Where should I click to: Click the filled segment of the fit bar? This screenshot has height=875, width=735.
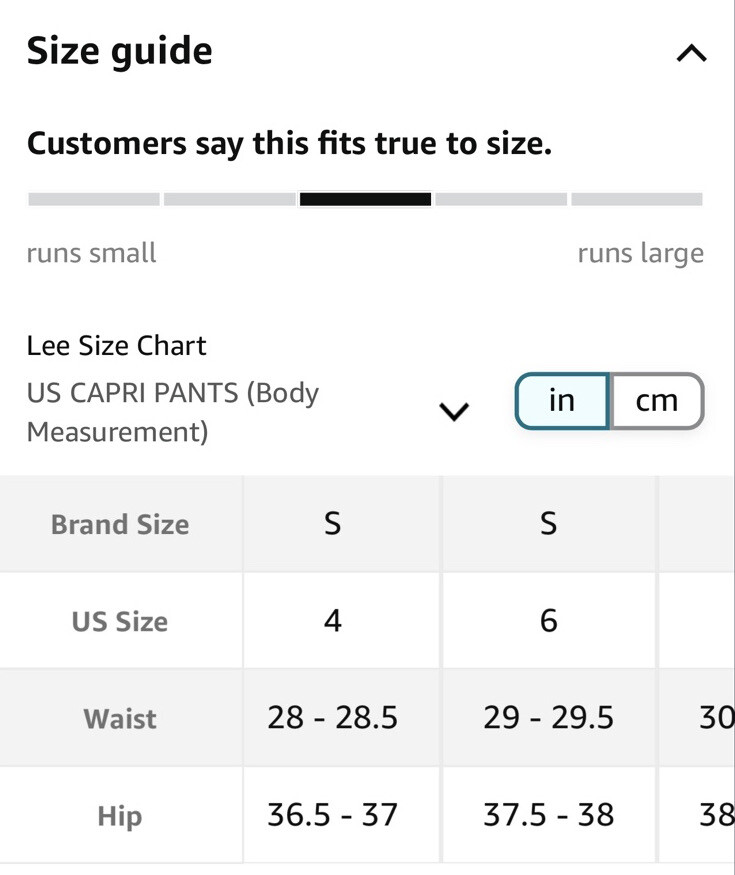point(366,198)
